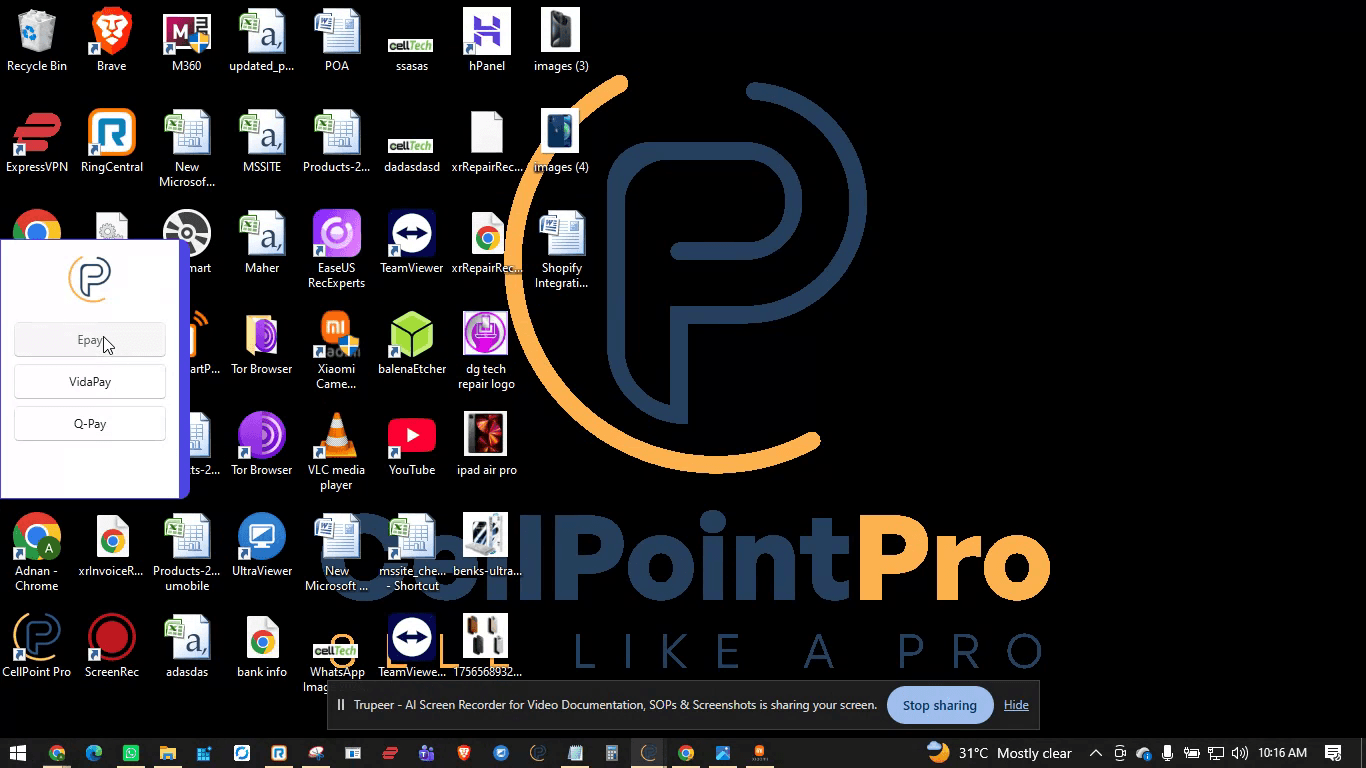Screen dimensions: 1366x768
Task: Open the Recycle Bin desktop icon
Action: 37,41
